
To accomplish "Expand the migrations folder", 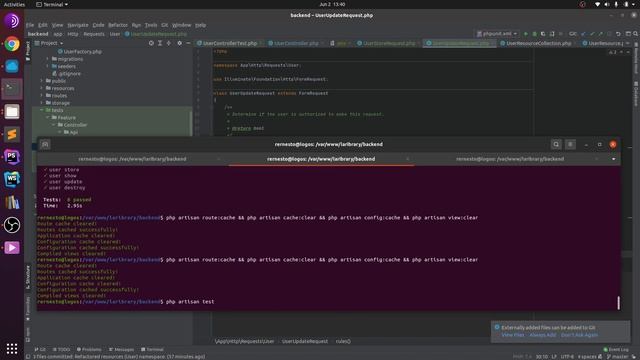I will click(48, 59).
